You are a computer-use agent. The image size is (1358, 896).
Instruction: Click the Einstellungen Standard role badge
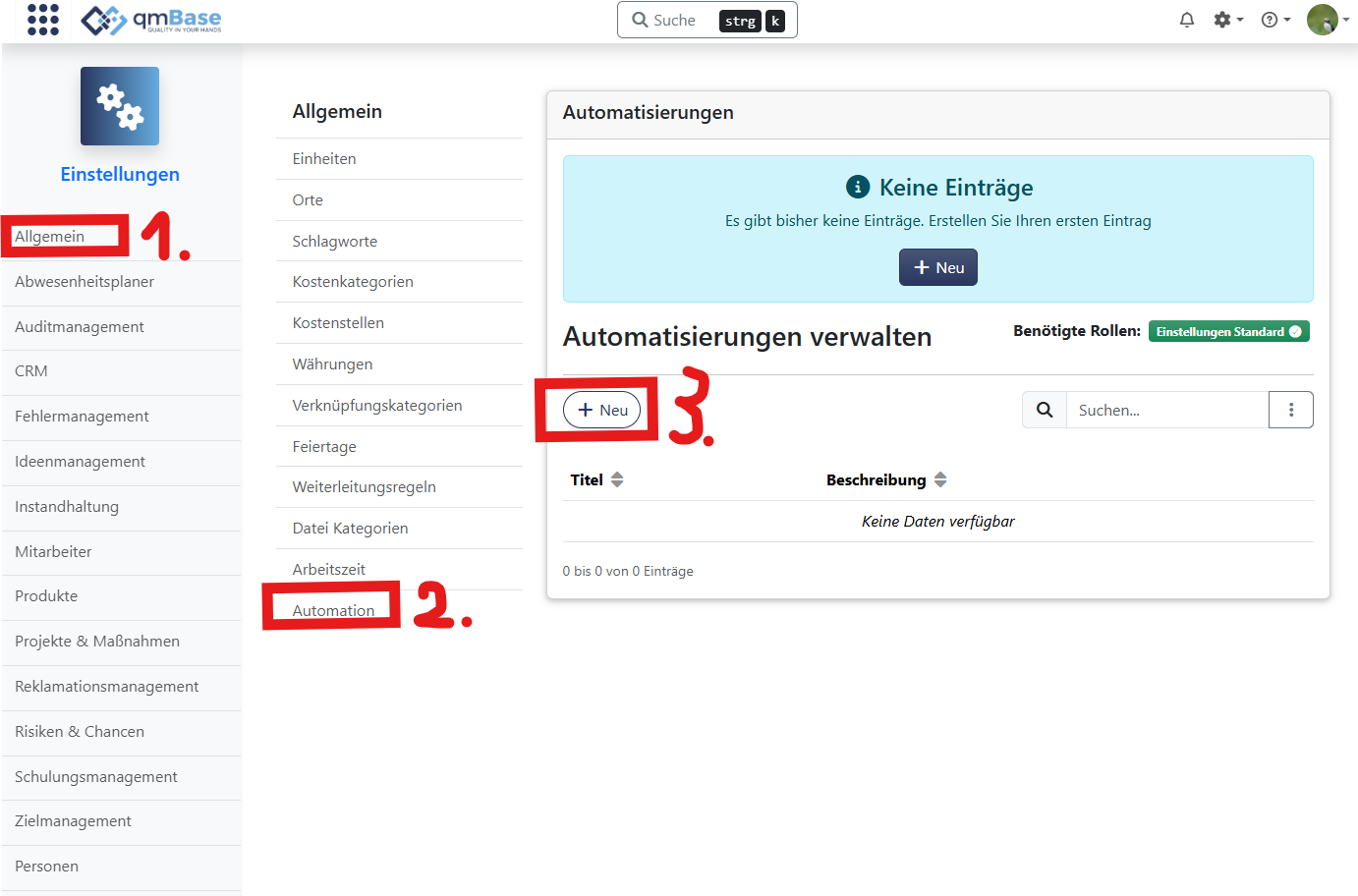(1228, 331)
